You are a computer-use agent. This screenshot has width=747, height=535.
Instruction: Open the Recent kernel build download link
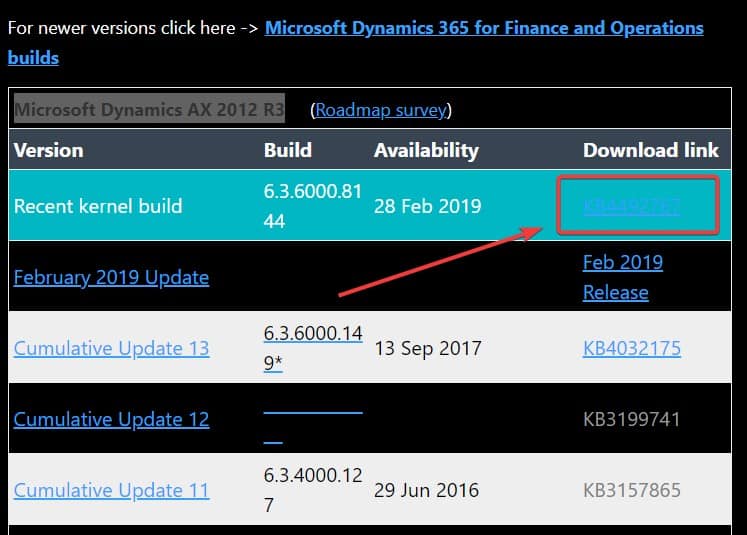click(631, 206)
